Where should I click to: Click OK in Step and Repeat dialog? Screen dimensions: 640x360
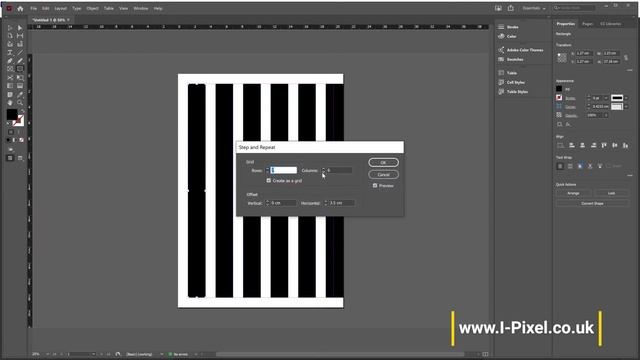383,162
